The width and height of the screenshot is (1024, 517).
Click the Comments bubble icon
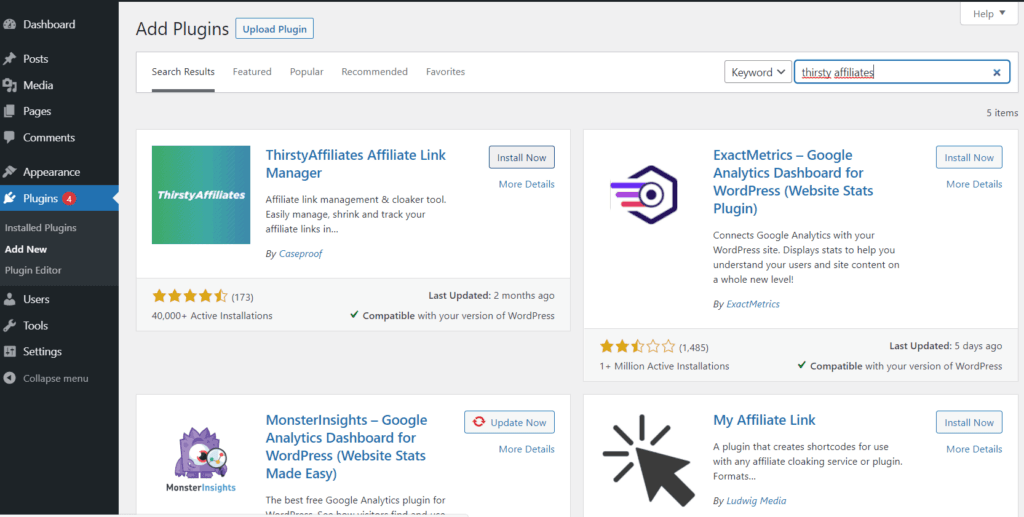tap(9, 138)
